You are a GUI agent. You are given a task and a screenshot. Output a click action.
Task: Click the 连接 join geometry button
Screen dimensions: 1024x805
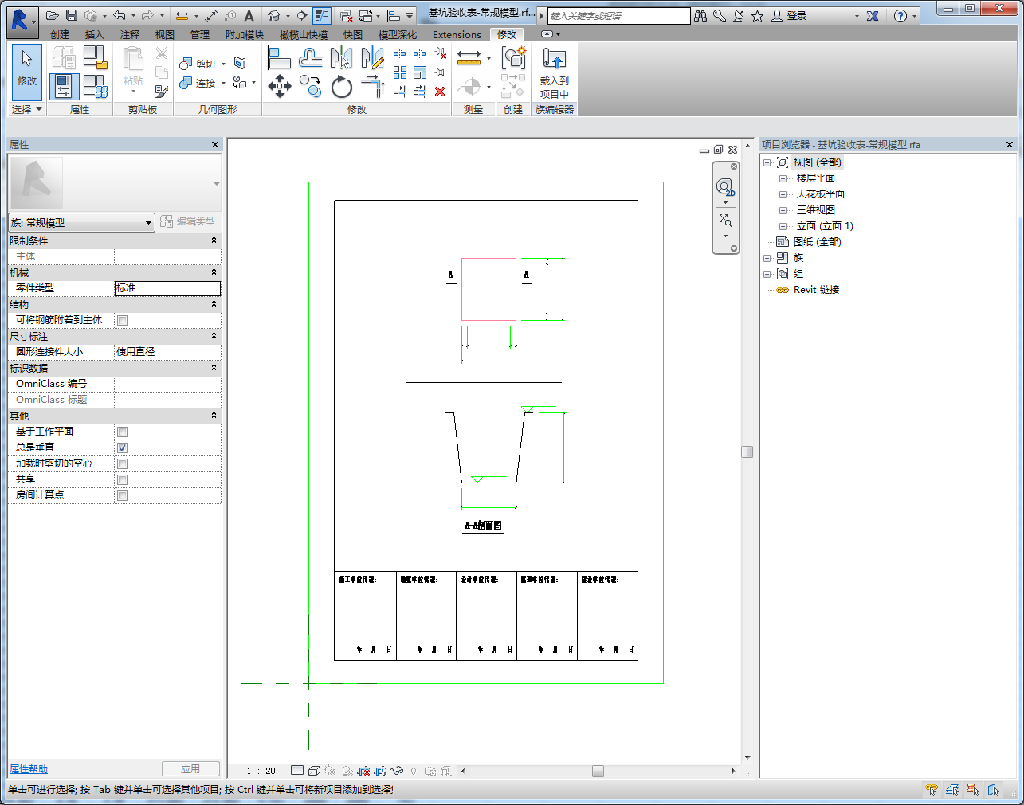click(199, 83)
